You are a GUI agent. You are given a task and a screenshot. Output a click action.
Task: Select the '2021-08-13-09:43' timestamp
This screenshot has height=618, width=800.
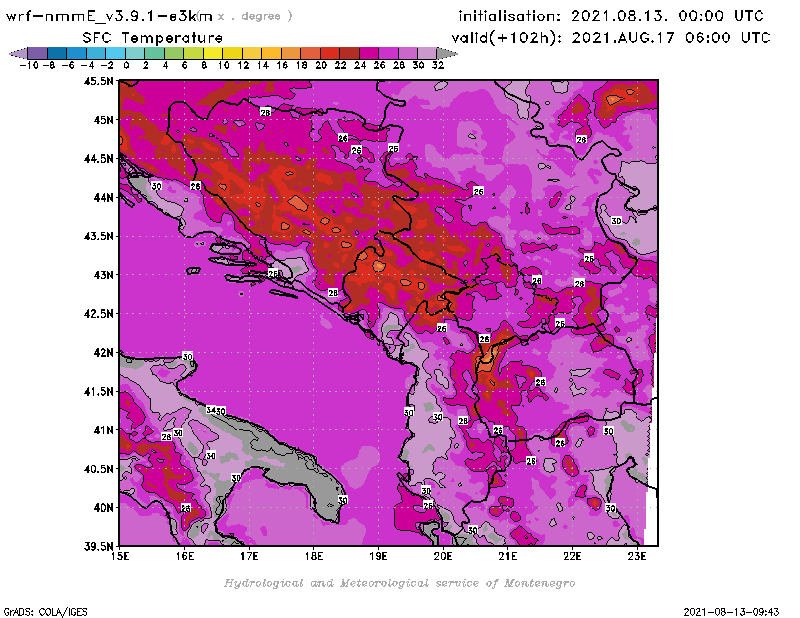pos(731,612)
